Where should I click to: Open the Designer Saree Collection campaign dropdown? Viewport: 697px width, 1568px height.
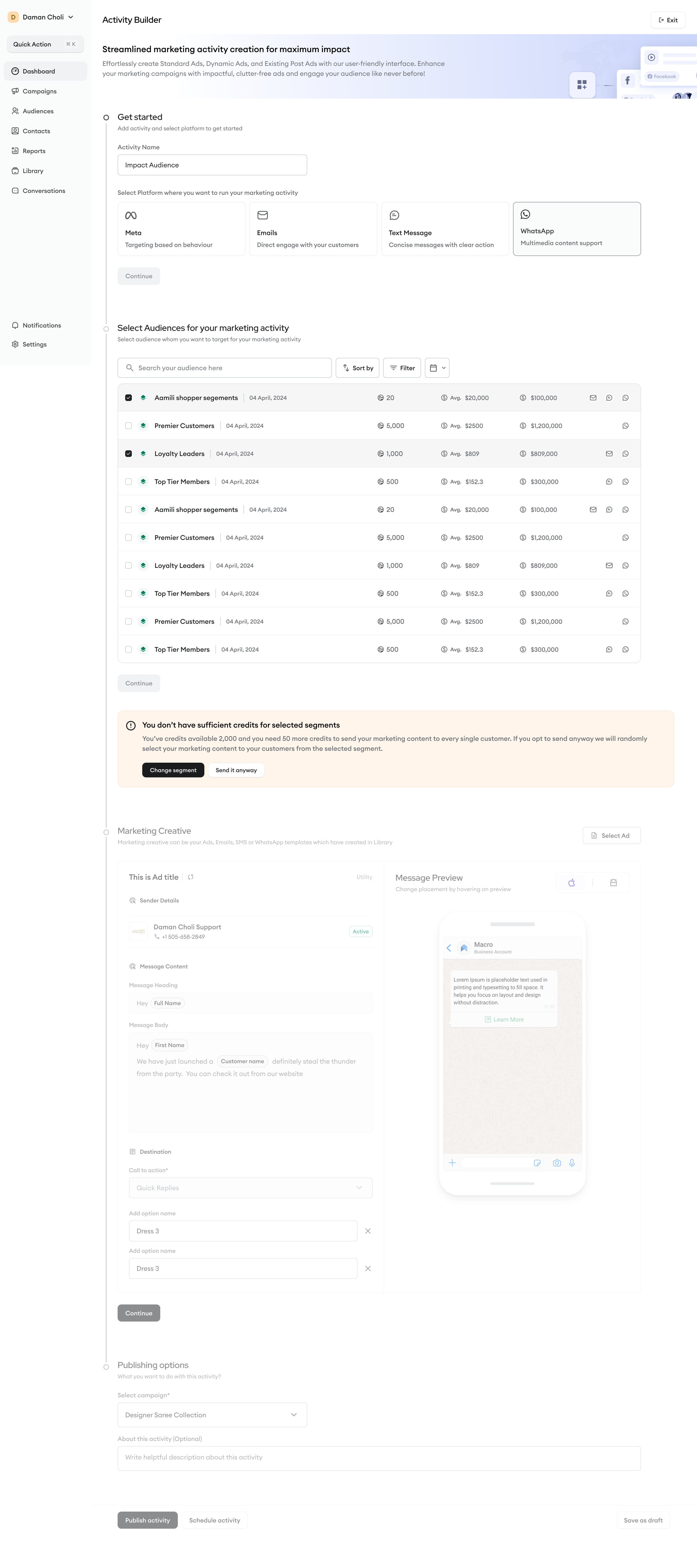pyautogui.click(x=212, y=1415)
